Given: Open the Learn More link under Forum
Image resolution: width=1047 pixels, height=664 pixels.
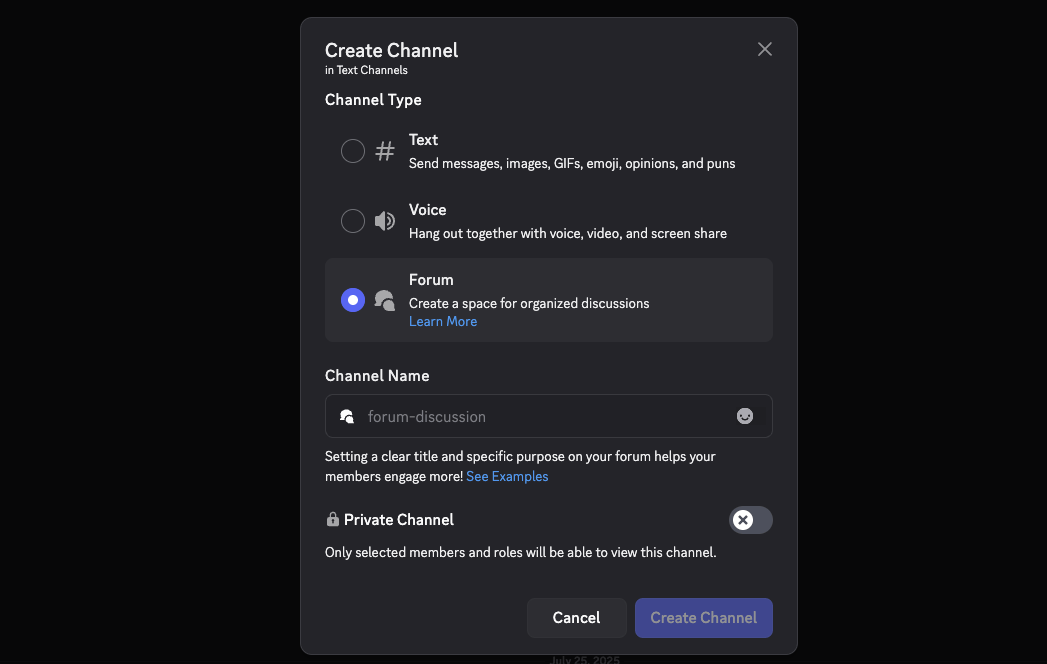Looking at the screenshot, I should coord(443,322).
